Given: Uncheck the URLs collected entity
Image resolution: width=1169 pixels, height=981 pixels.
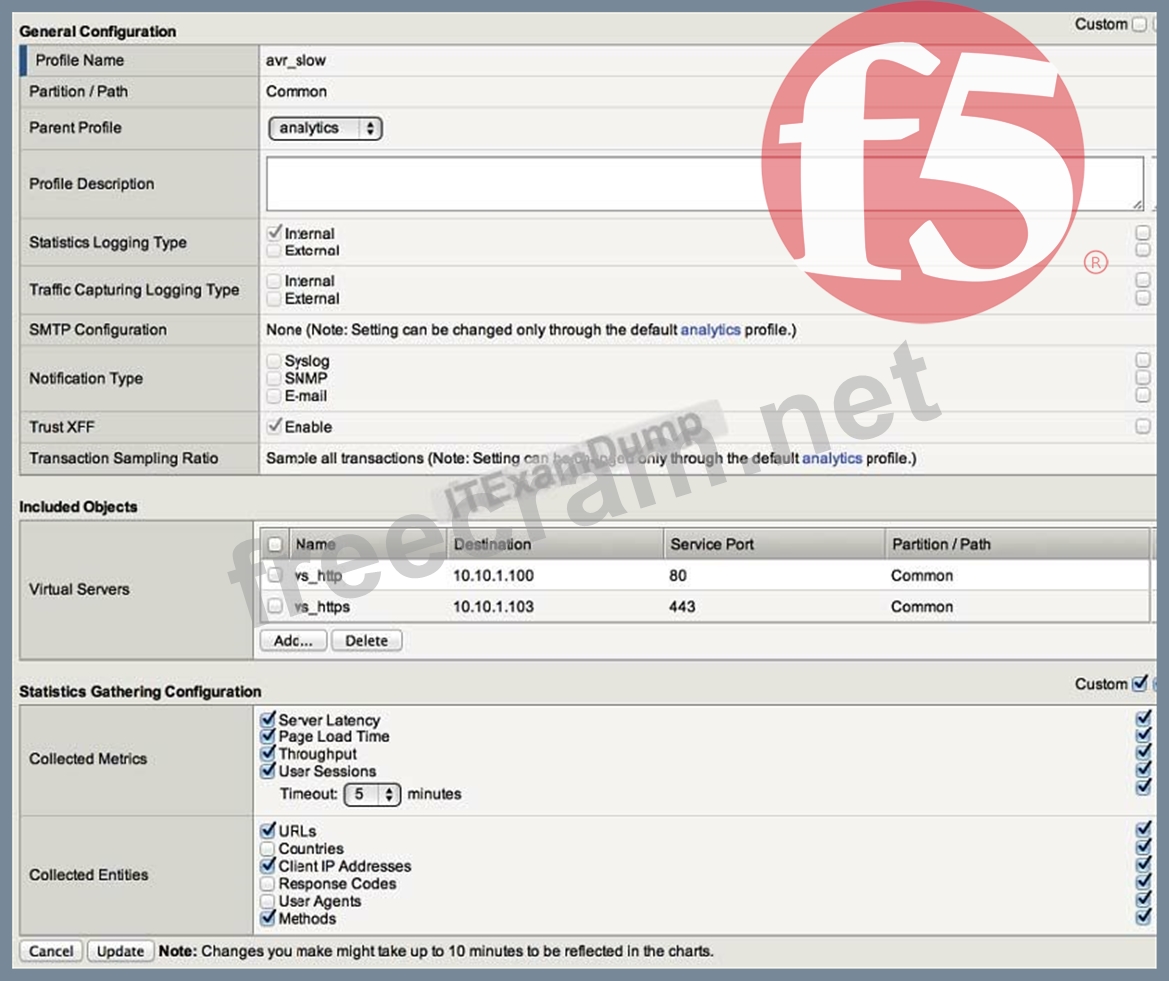Looking at the screenshot, I should pyautogui.click(x=268, y=830).
